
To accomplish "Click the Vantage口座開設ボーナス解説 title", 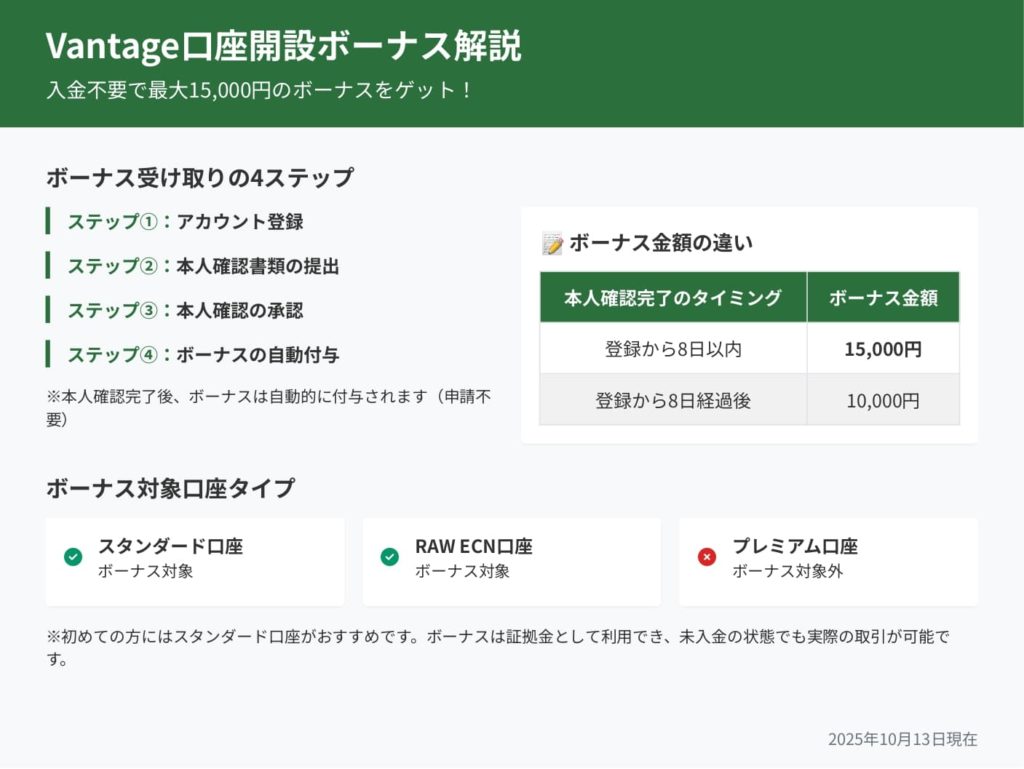I will point(283,47).
